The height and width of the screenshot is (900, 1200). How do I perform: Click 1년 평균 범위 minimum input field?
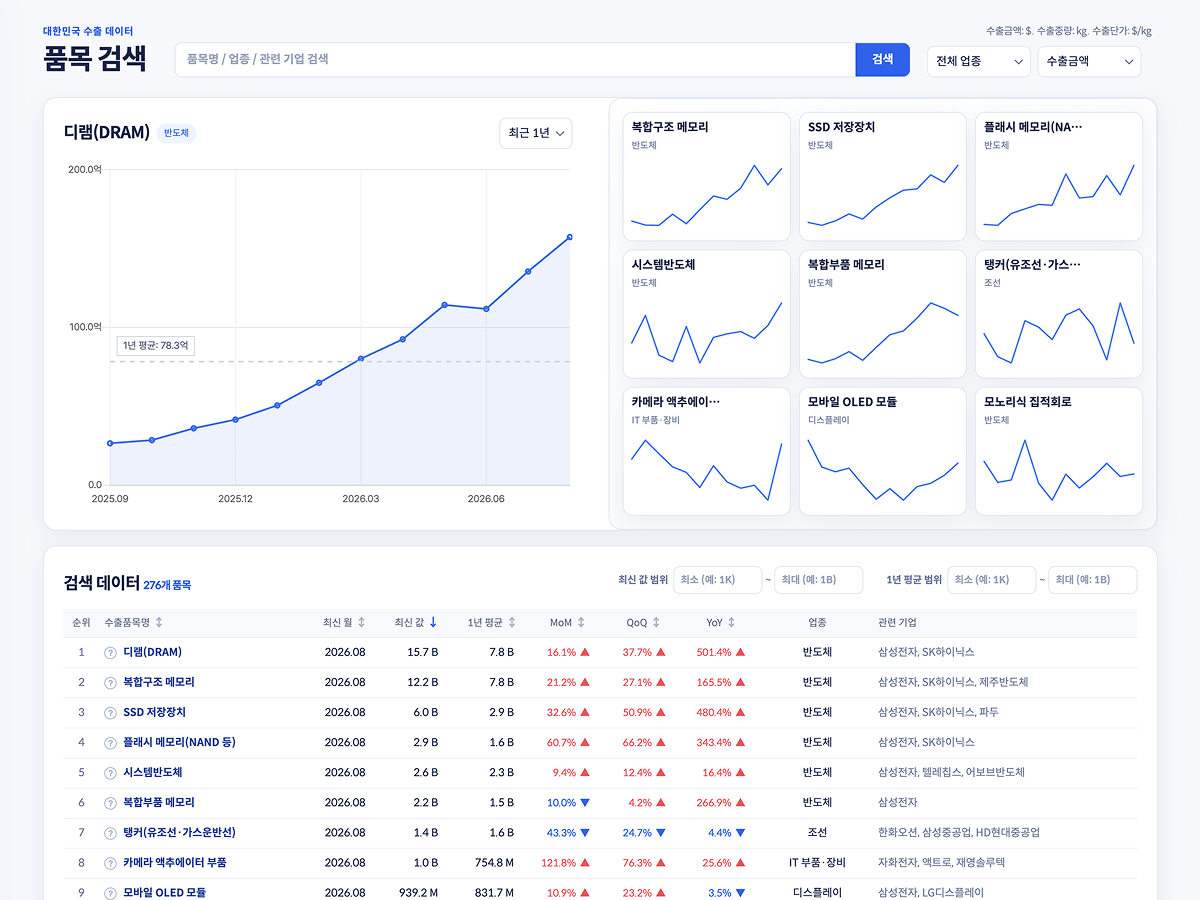[991, 580]
